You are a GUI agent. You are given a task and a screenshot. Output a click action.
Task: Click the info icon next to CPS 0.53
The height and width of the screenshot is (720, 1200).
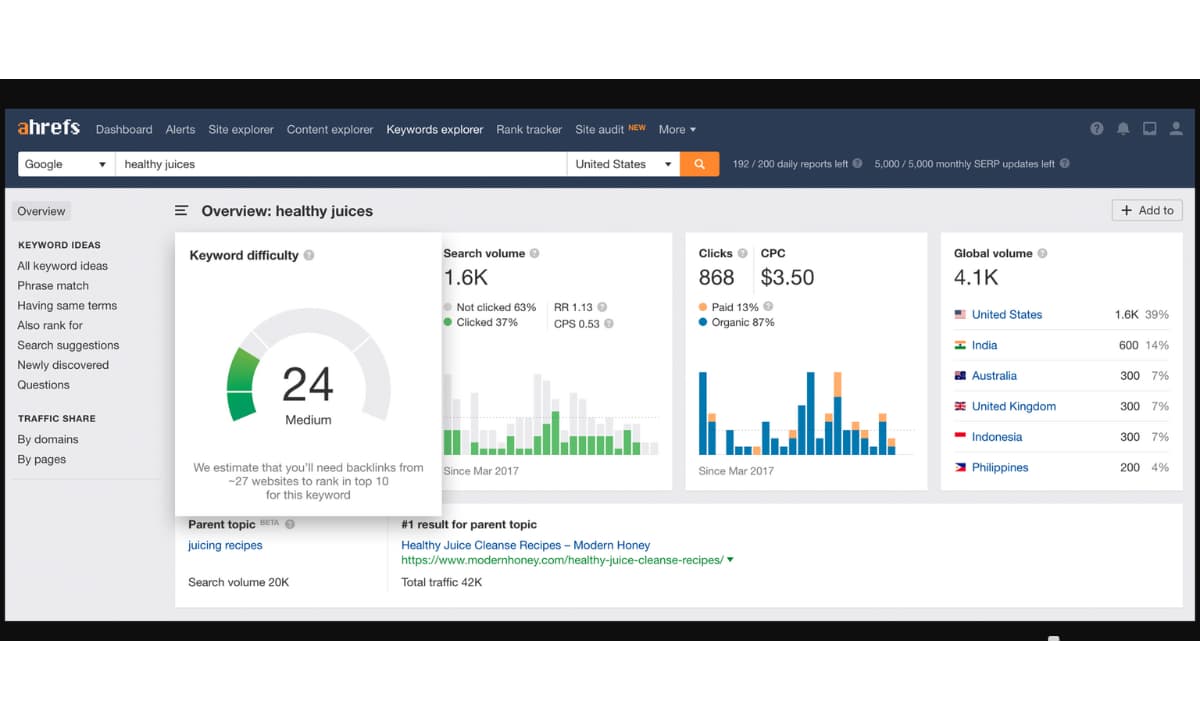point(609,323)
